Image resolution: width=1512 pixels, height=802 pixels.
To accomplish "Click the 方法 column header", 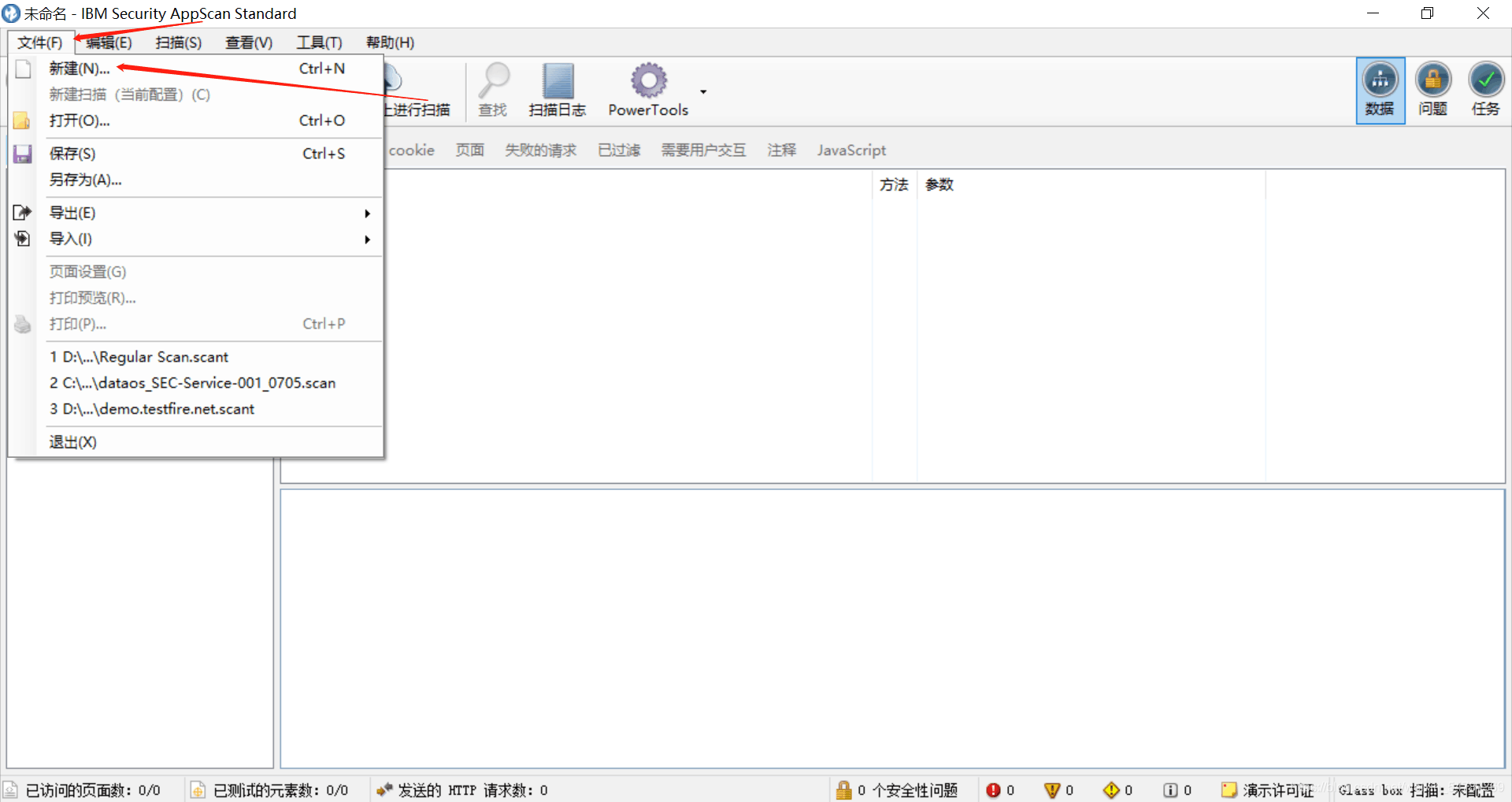I will pyautogui.click(x=895, y=184).
